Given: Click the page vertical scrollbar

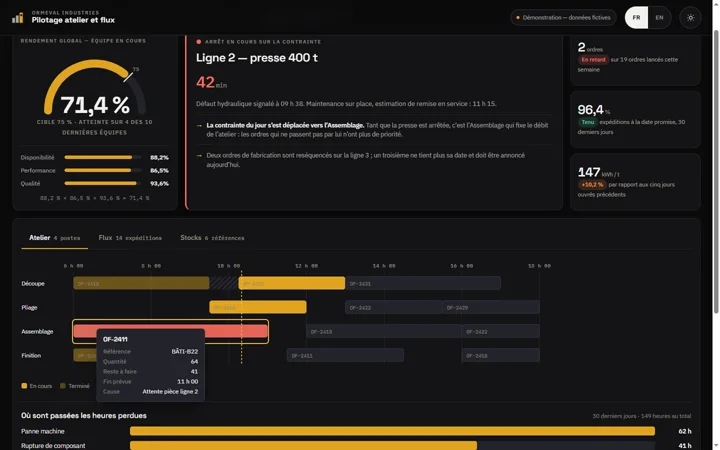Looking at the screenshot, I should [716, 170].
